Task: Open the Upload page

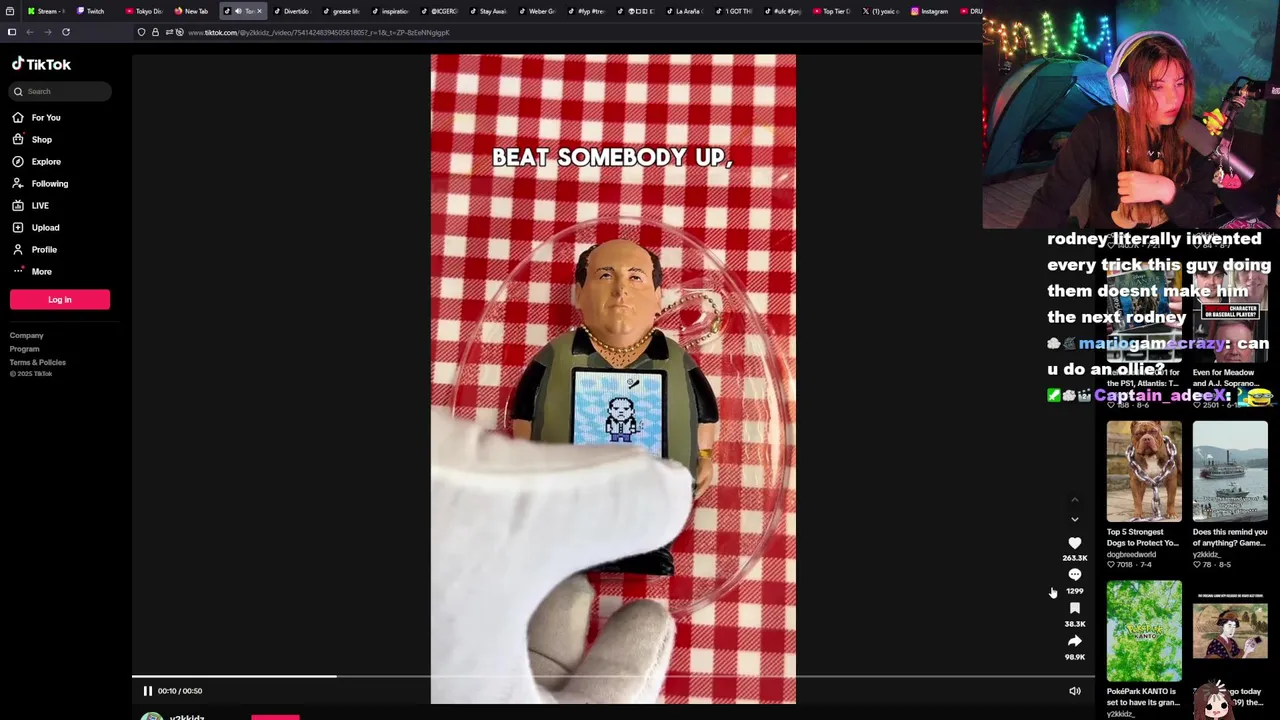Action: 36,227
